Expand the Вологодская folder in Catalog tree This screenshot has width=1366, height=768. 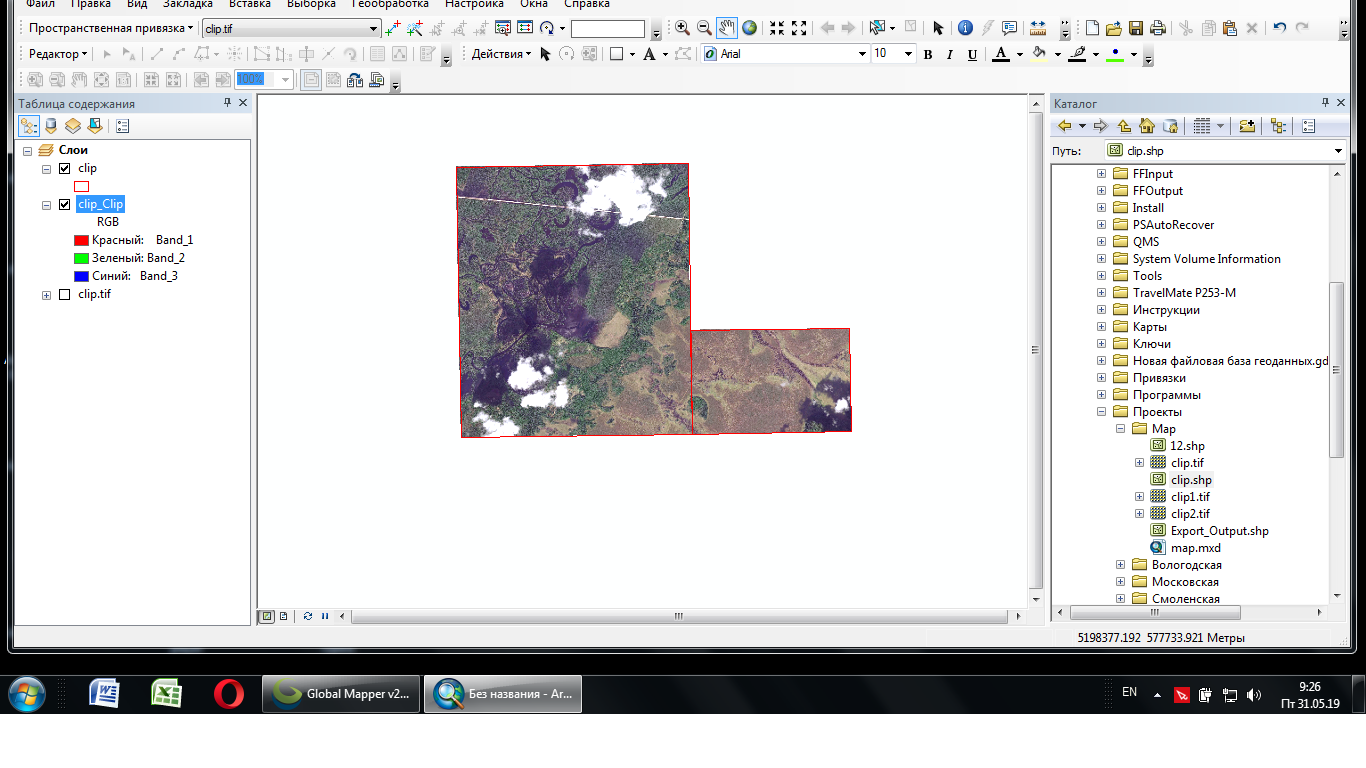click(1121, 565)
